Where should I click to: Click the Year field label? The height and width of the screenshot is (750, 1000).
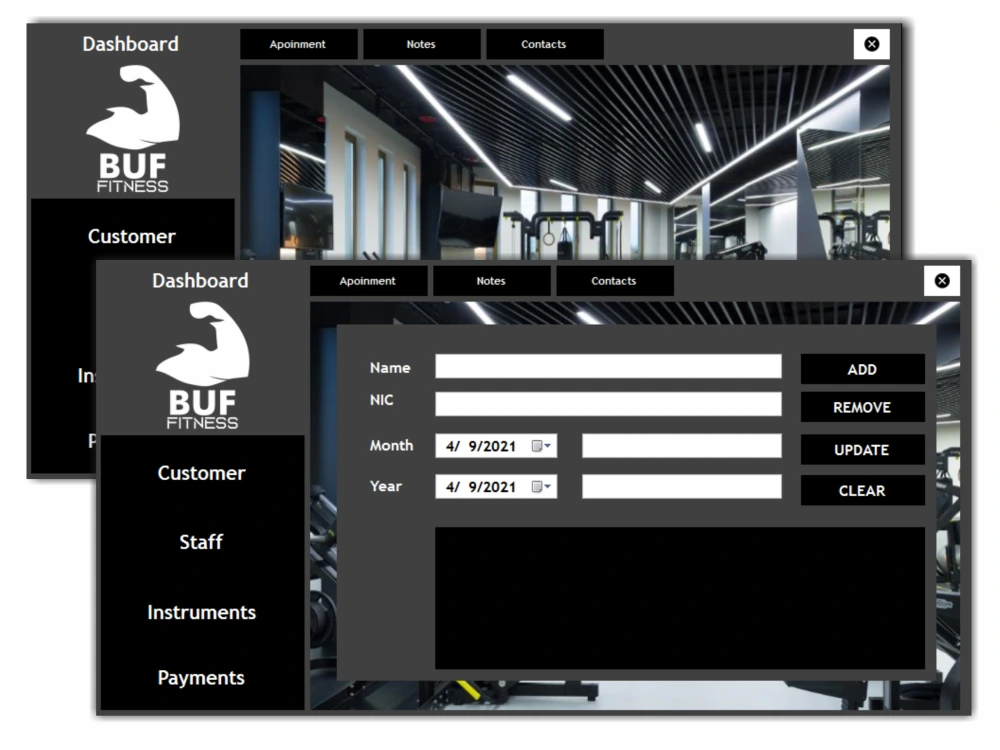(386, 486)
